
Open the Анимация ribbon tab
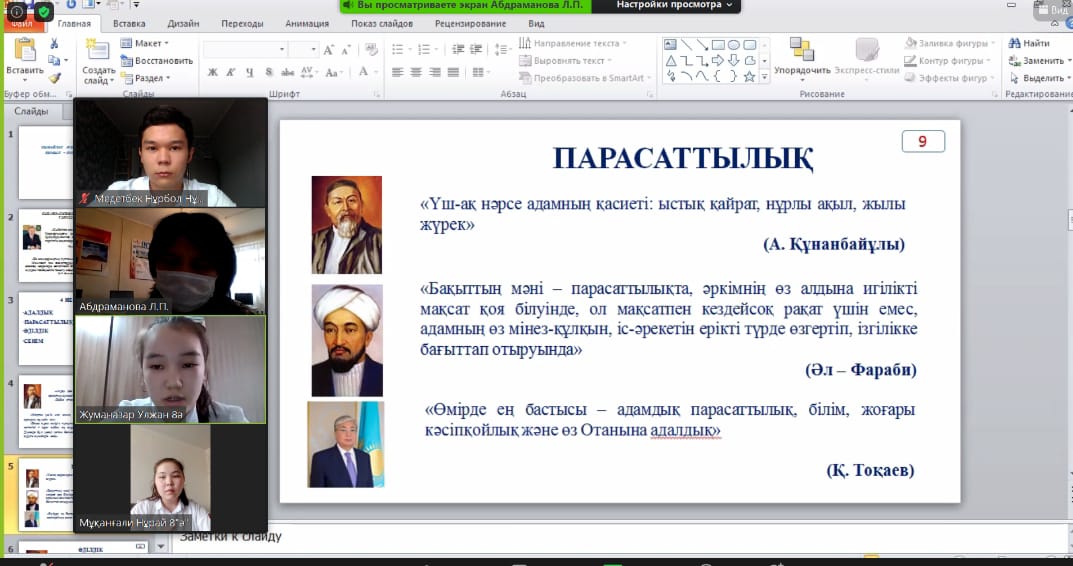(306, 23)
